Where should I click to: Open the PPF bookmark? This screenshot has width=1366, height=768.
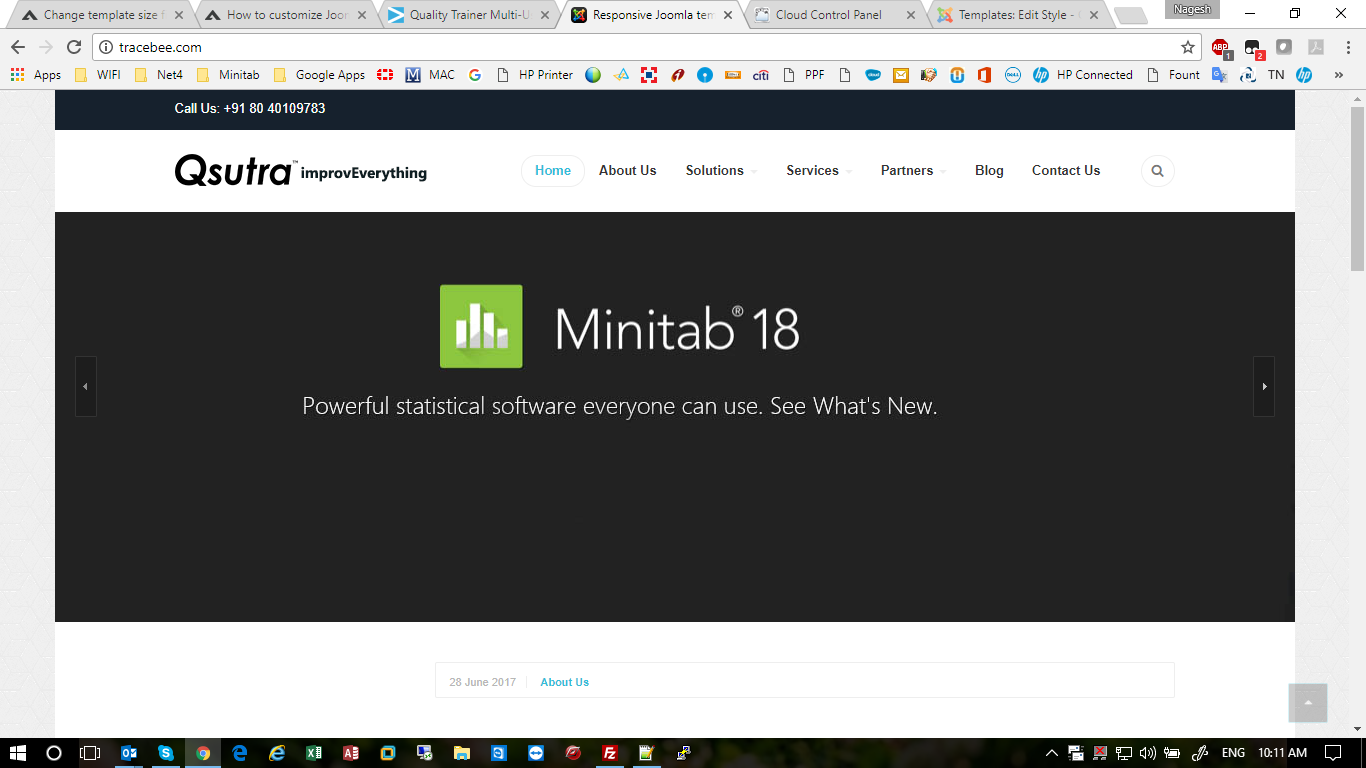804,75
